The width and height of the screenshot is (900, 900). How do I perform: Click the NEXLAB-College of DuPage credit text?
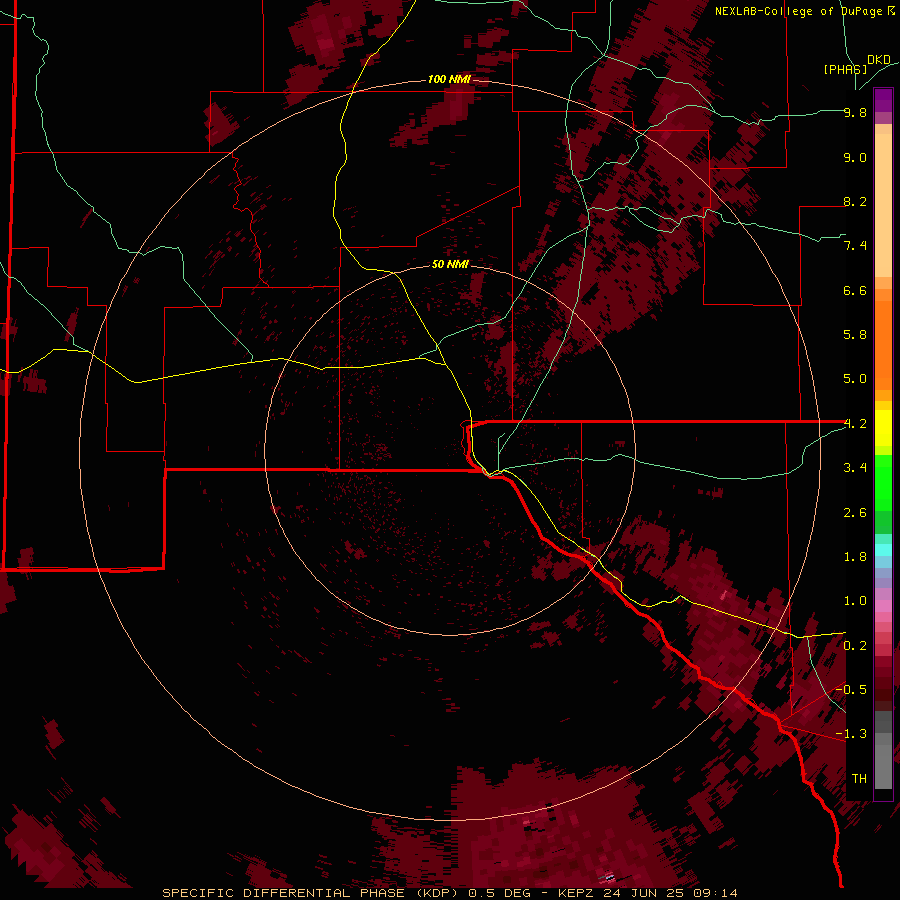pos(798,11)
